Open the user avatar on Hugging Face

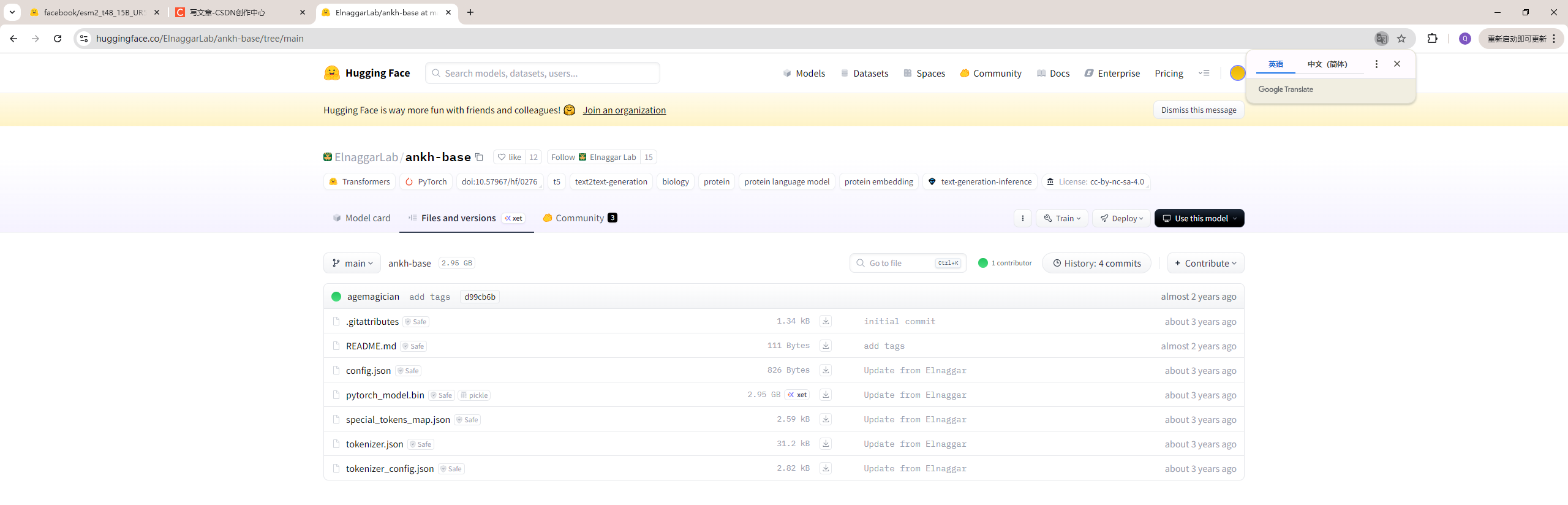(x=1237, y=73)
